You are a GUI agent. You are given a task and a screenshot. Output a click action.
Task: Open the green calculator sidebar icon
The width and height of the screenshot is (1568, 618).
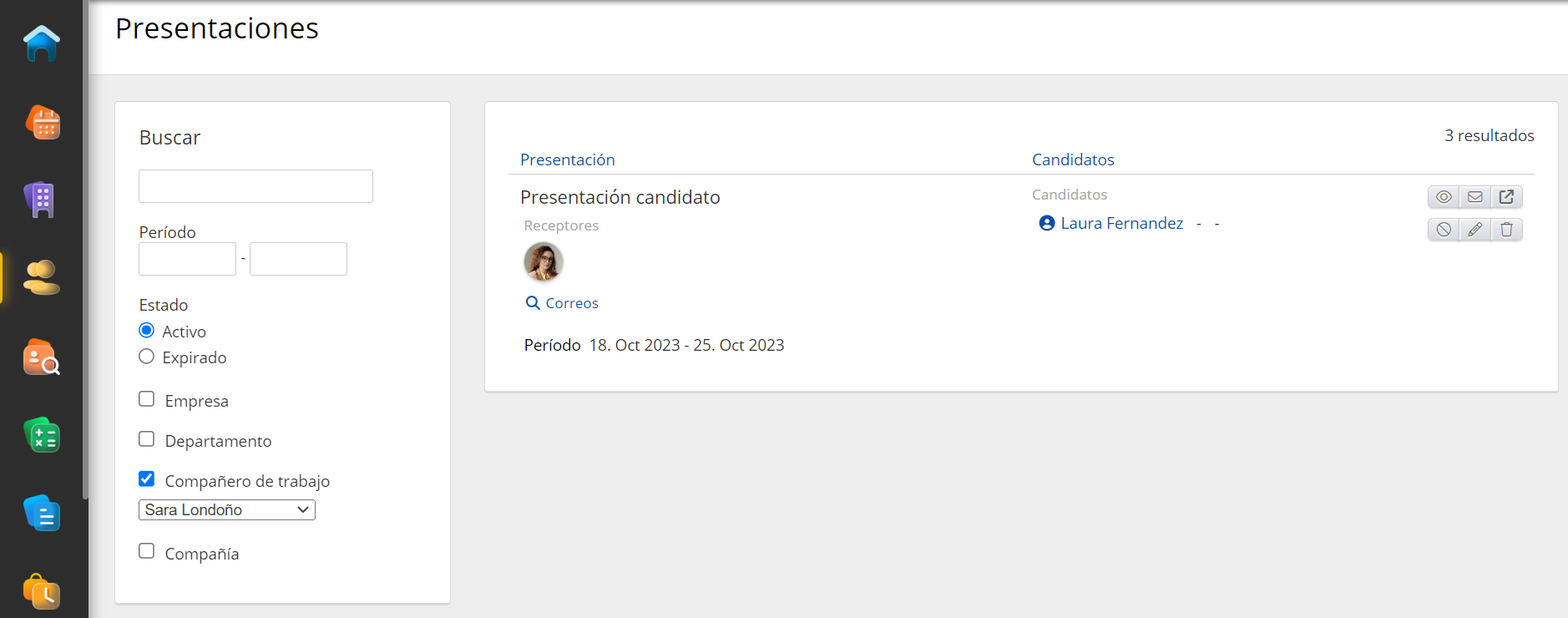click(x=42, y=435)
